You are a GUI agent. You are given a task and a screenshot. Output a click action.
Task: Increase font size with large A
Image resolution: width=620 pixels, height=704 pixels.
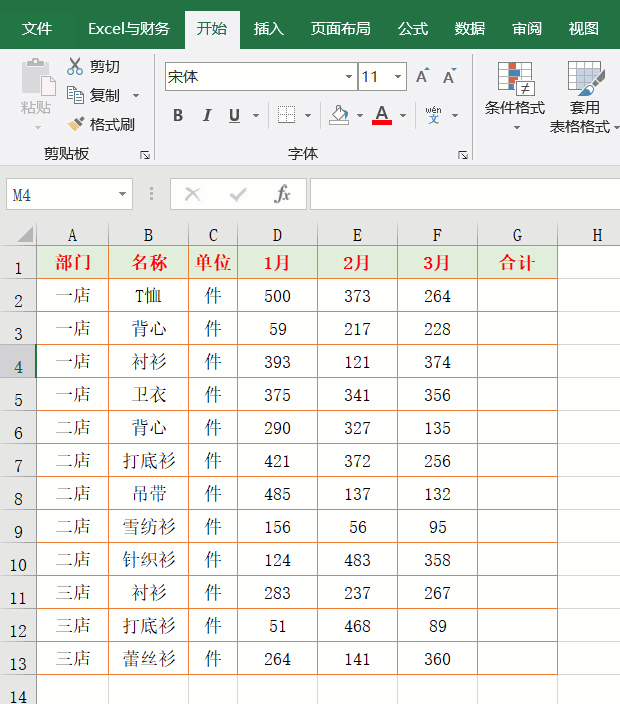pyautogui.click(x=422, y=76)
